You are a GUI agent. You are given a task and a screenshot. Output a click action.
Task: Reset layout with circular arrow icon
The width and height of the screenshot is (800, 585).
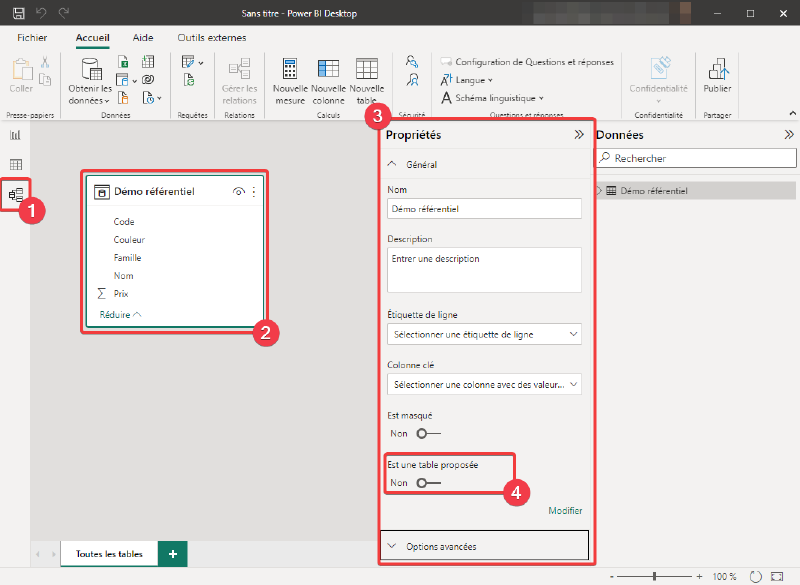[x=756, y=576]
